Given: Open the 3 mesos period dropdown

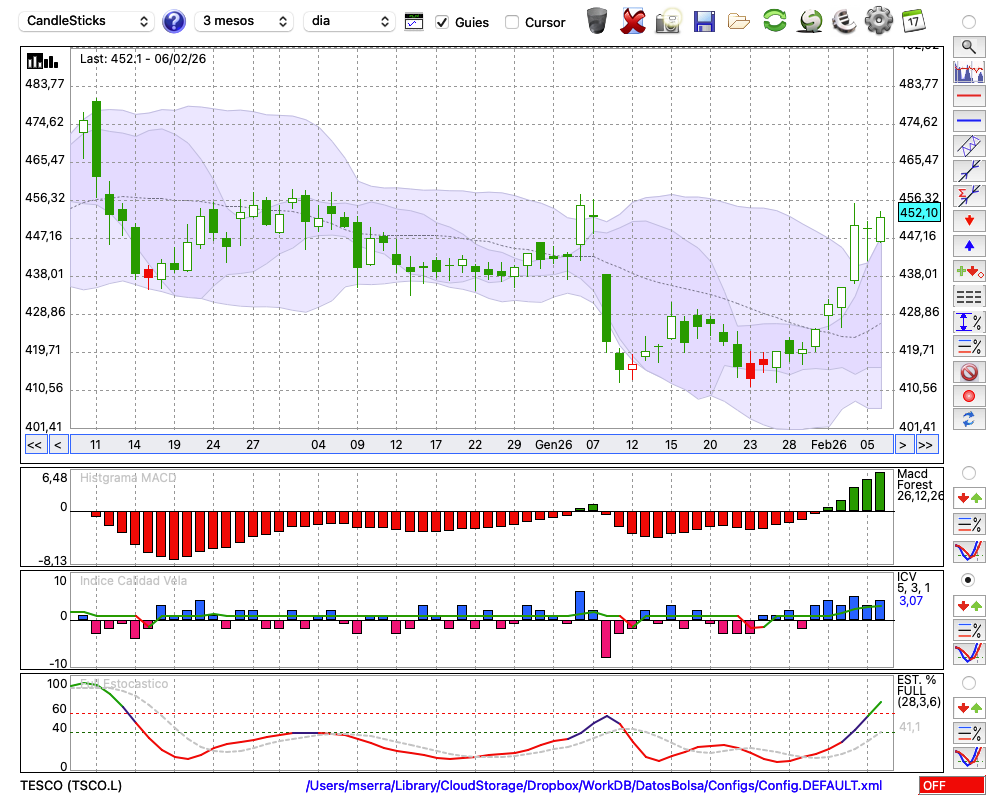Looking at the screenshot, I should [243, 21].
